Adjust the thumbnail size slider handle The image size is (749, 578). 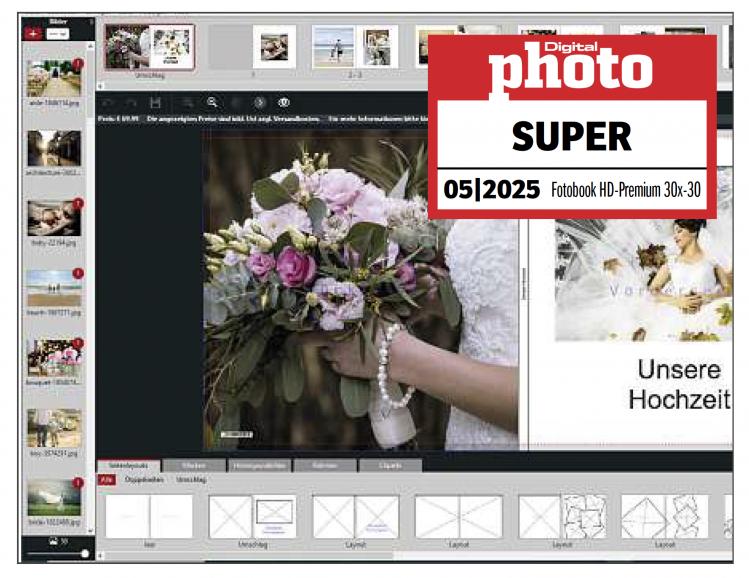pos(85,554)
